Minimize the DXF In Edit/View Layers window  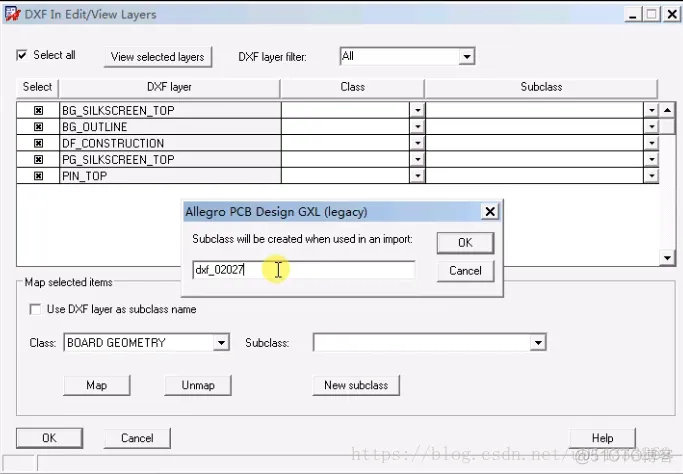pyautogui.click(x=633, y=15)
